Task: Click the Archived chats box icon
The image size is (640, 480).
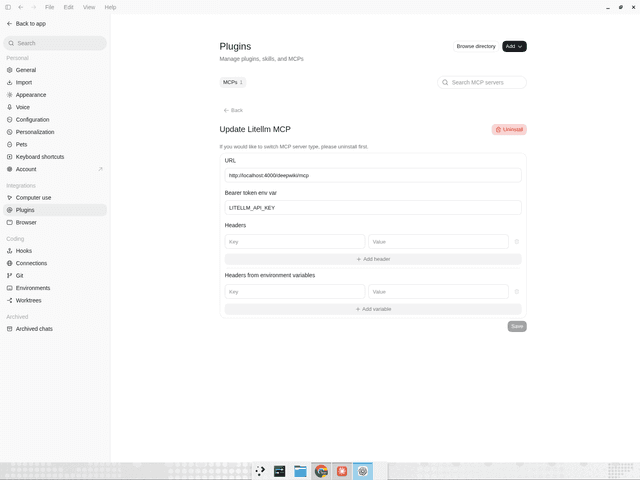Action: tap(9, 329)
